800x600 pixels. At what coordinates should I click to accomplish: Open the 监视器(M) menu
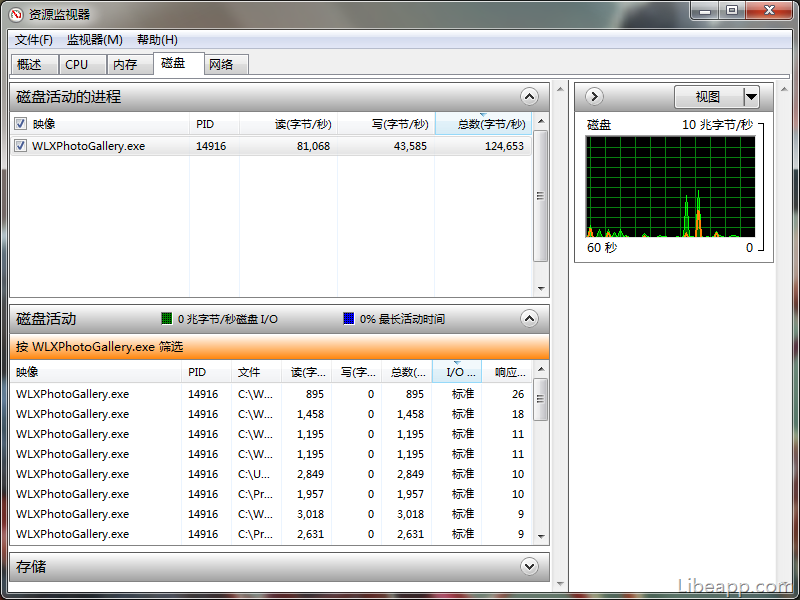pos(94,40)
